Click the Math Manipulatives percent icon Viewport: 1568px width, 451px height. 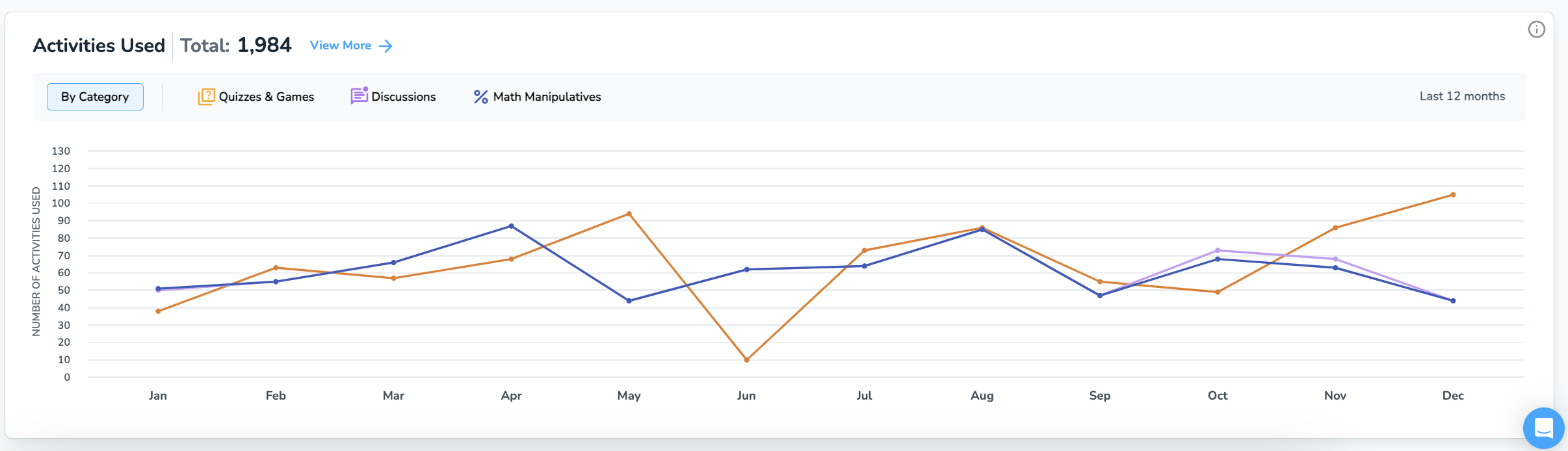(x=480, y=97)
